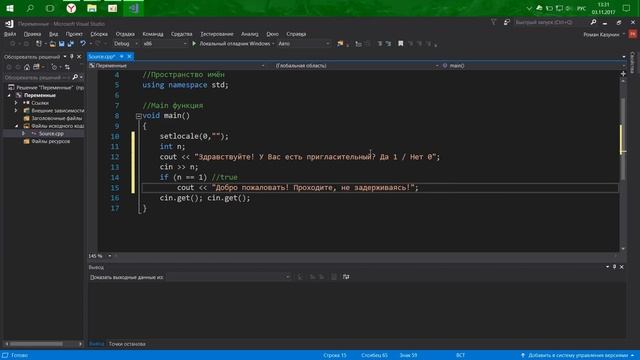The height and width of the screenshot is (360, 640).
Task: Click the editor vertical scrollbar thumb
Action: 623,139
